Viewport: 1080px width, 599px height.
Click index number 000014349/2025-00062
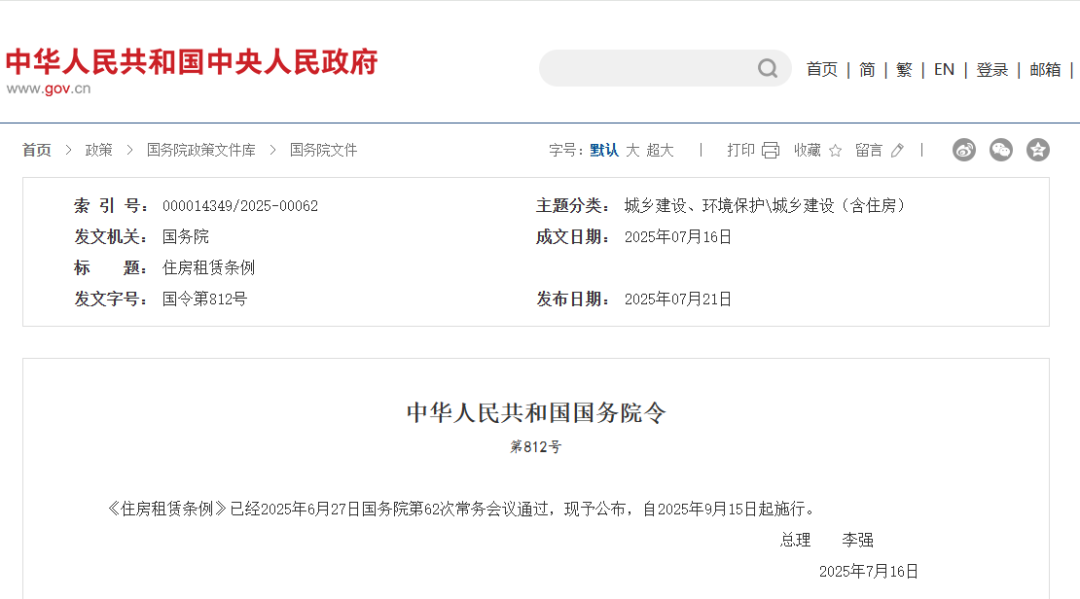[x=240, y=206]
